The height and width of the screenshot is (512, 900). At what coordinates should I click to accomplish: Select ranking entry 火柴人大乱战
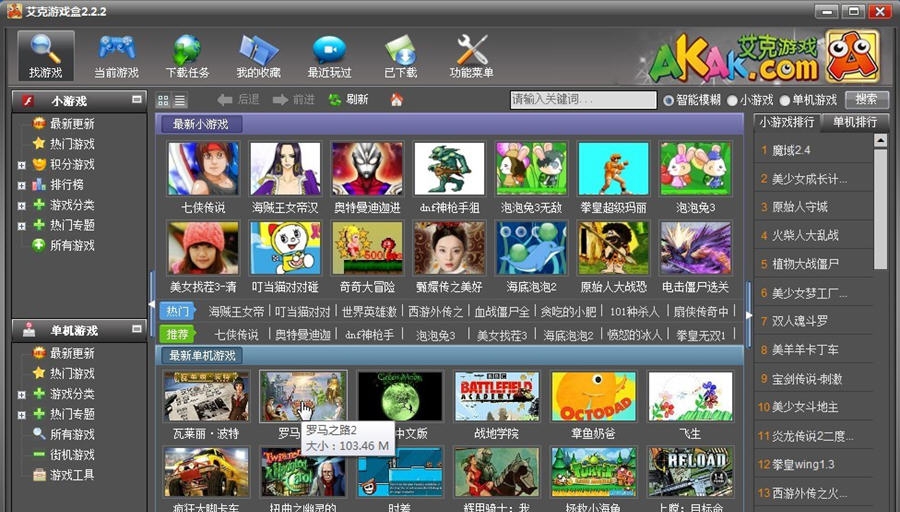pos(805,235)
